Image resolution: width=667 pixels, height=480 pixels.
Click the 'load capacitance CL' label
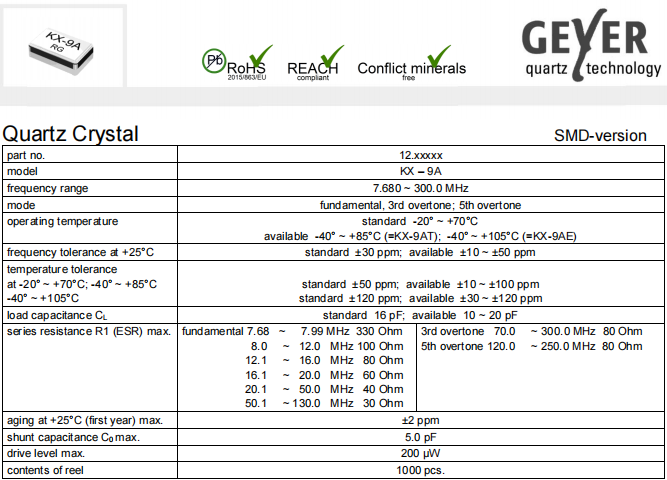coord(57,315)
